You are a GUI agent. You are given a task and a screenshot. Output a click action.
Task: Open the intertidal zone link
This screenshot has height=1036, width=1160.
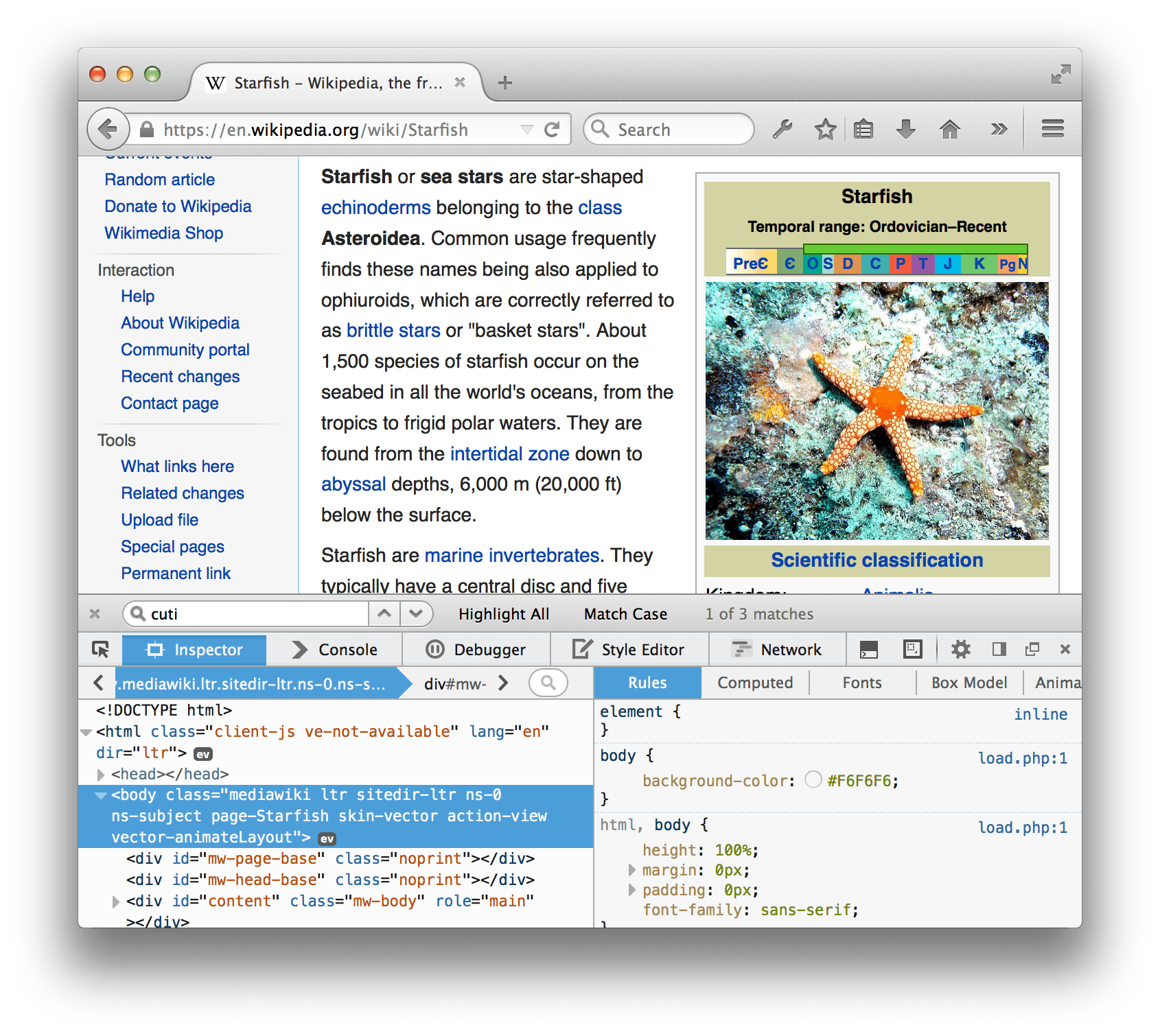coord(510,454)
